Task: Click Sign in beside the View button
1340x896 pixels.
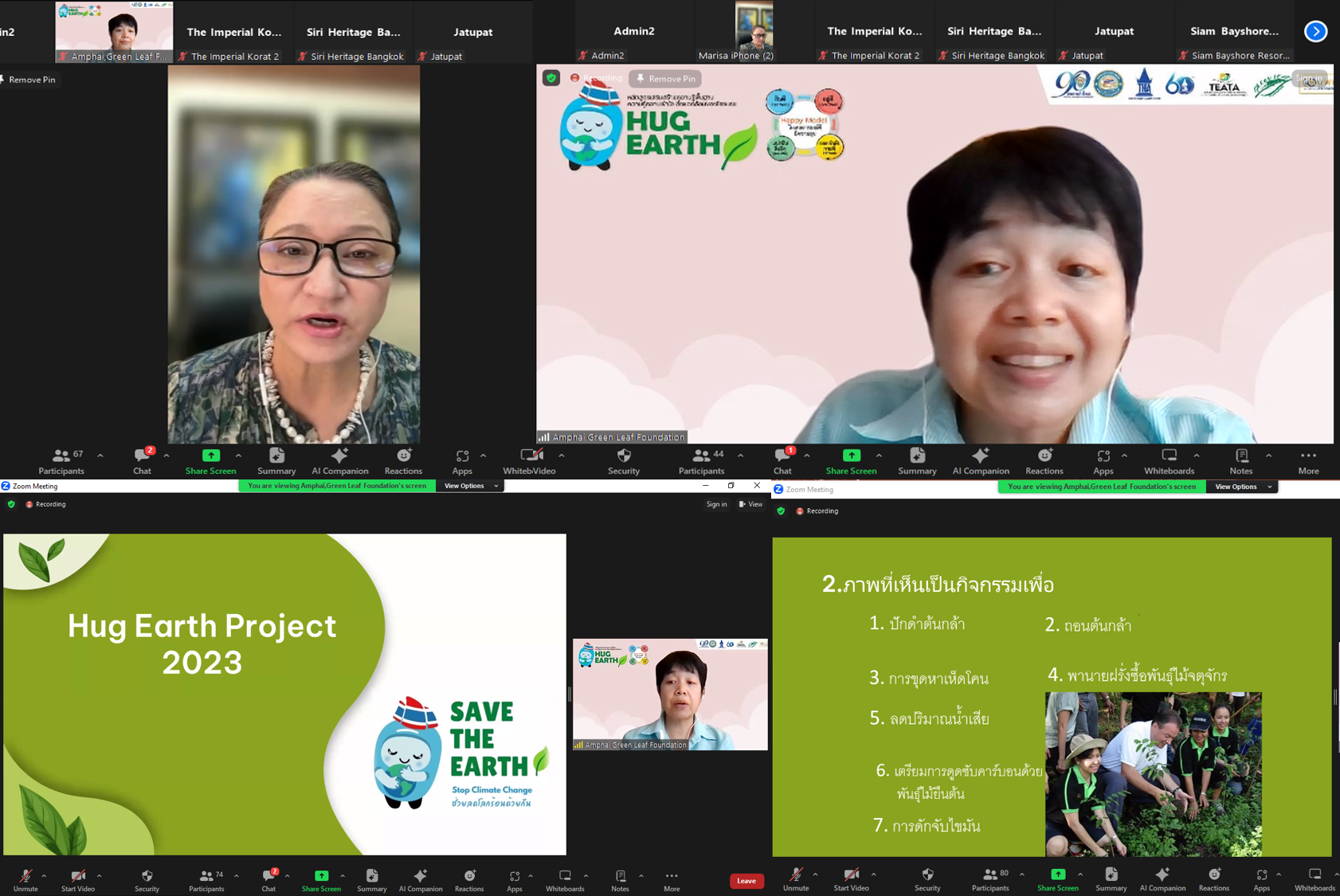Action: pos(716,504)
